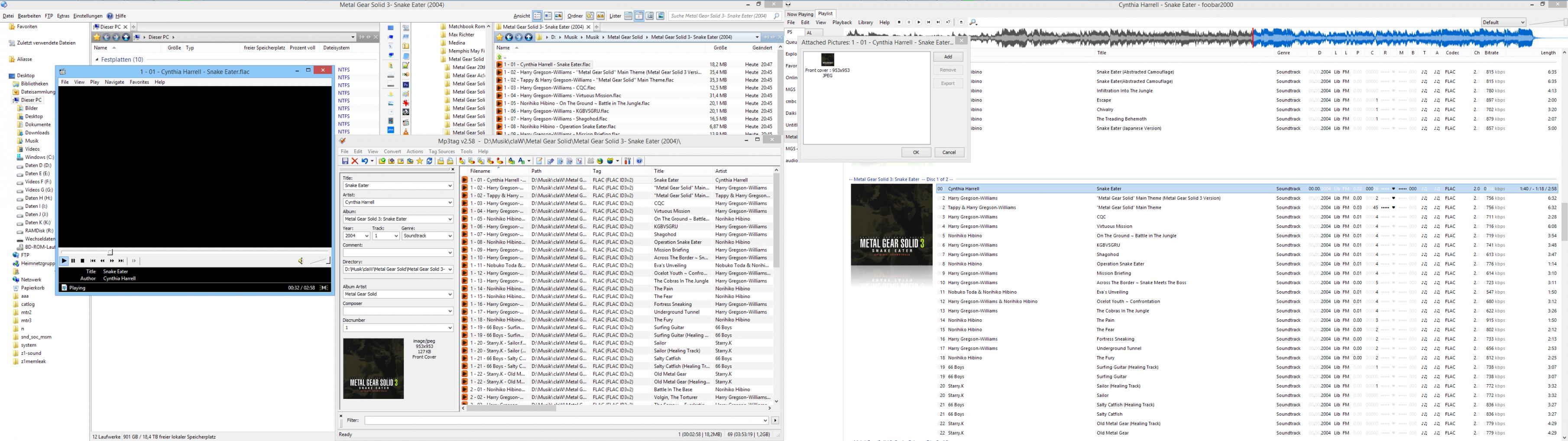Click foobar2000 random playback button
Viewport: 1568px width, 441px height.
(948, 23)
